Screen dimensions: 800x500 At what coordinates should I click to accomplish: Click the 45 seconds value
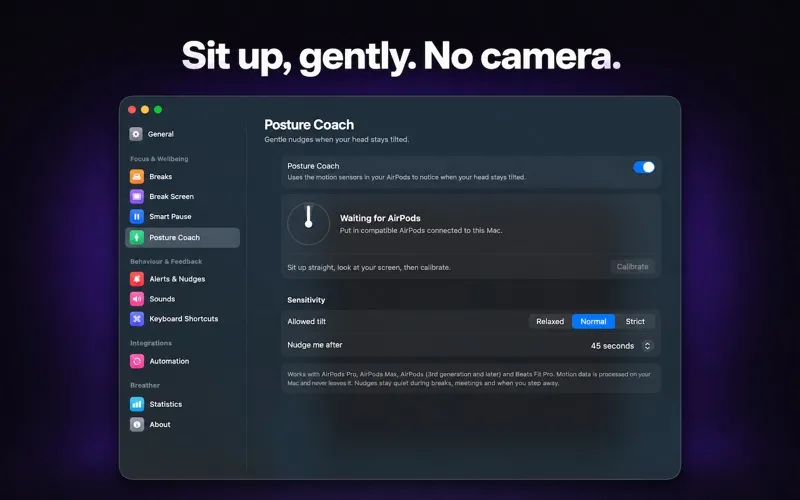tap(612, 346)
